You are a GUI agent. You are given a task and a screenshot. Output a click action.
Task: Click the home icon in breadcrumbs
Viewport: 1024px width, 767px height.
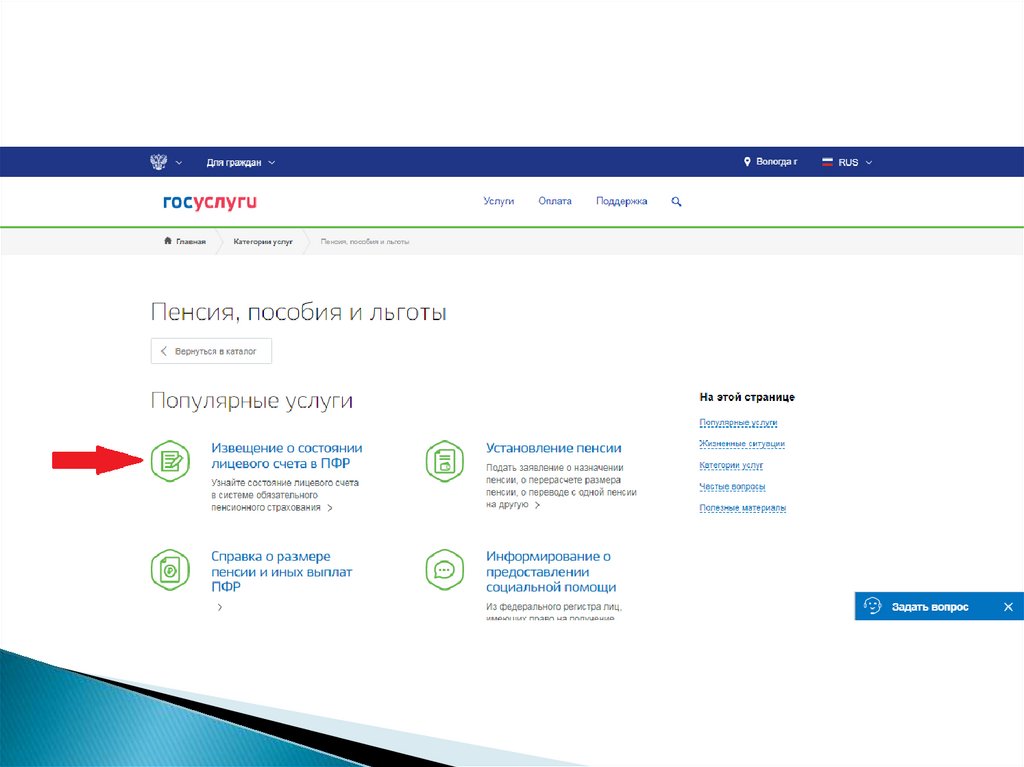(x=168, y=241)
